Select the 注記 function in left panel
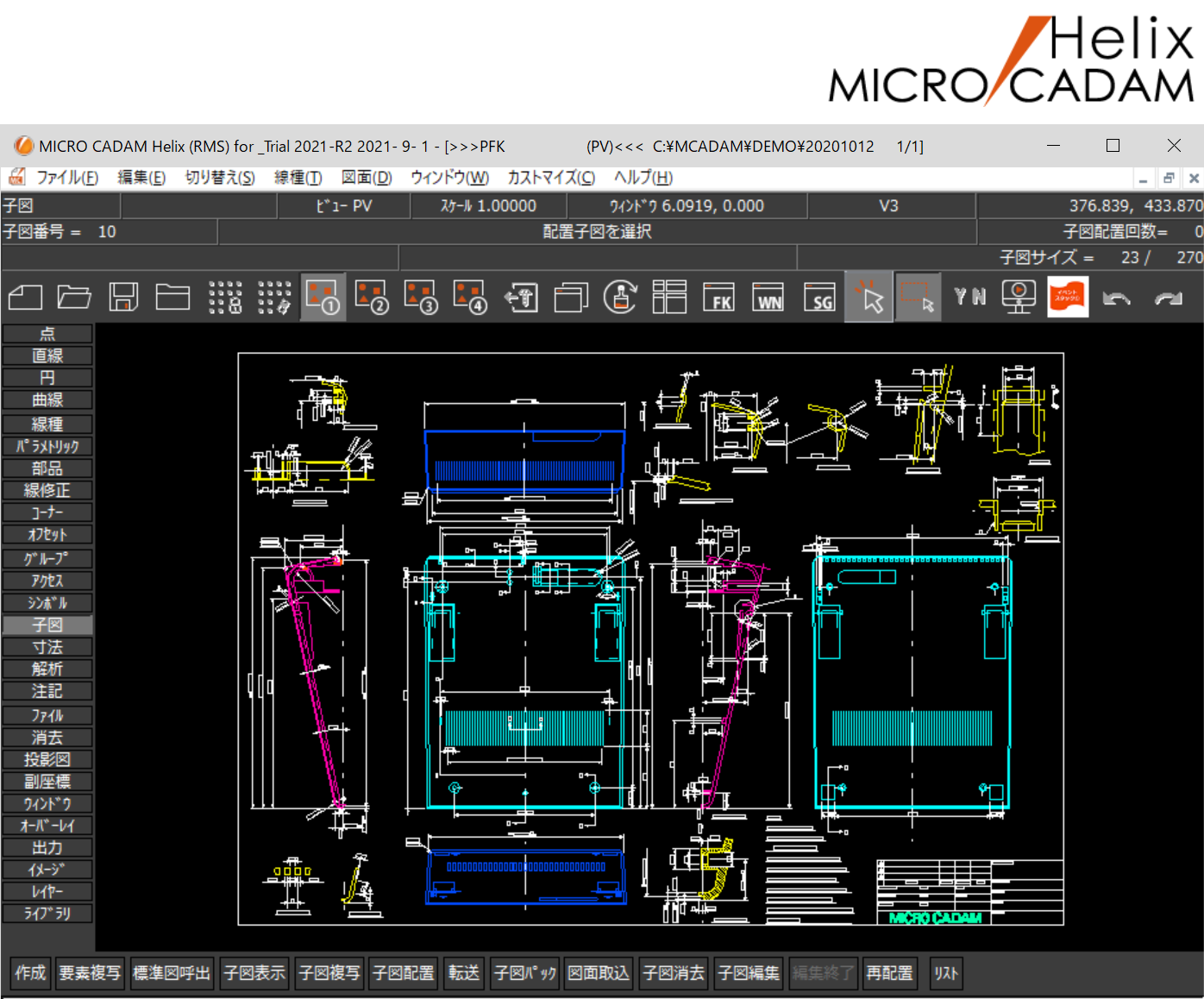This screenshot has width=1204, height=999. (x=47, y=691)
